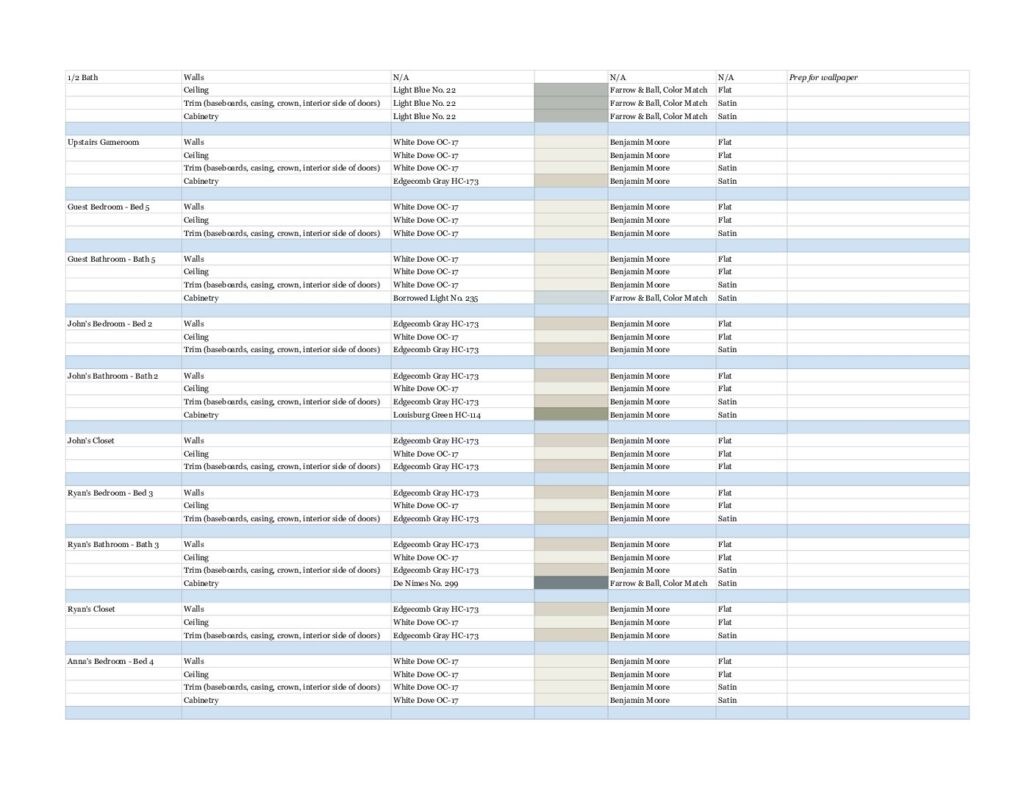Select the 'Borrowed Light No. 235' paint cell
The height and width of the screenshot is (800, 1035).
(462, 298)
